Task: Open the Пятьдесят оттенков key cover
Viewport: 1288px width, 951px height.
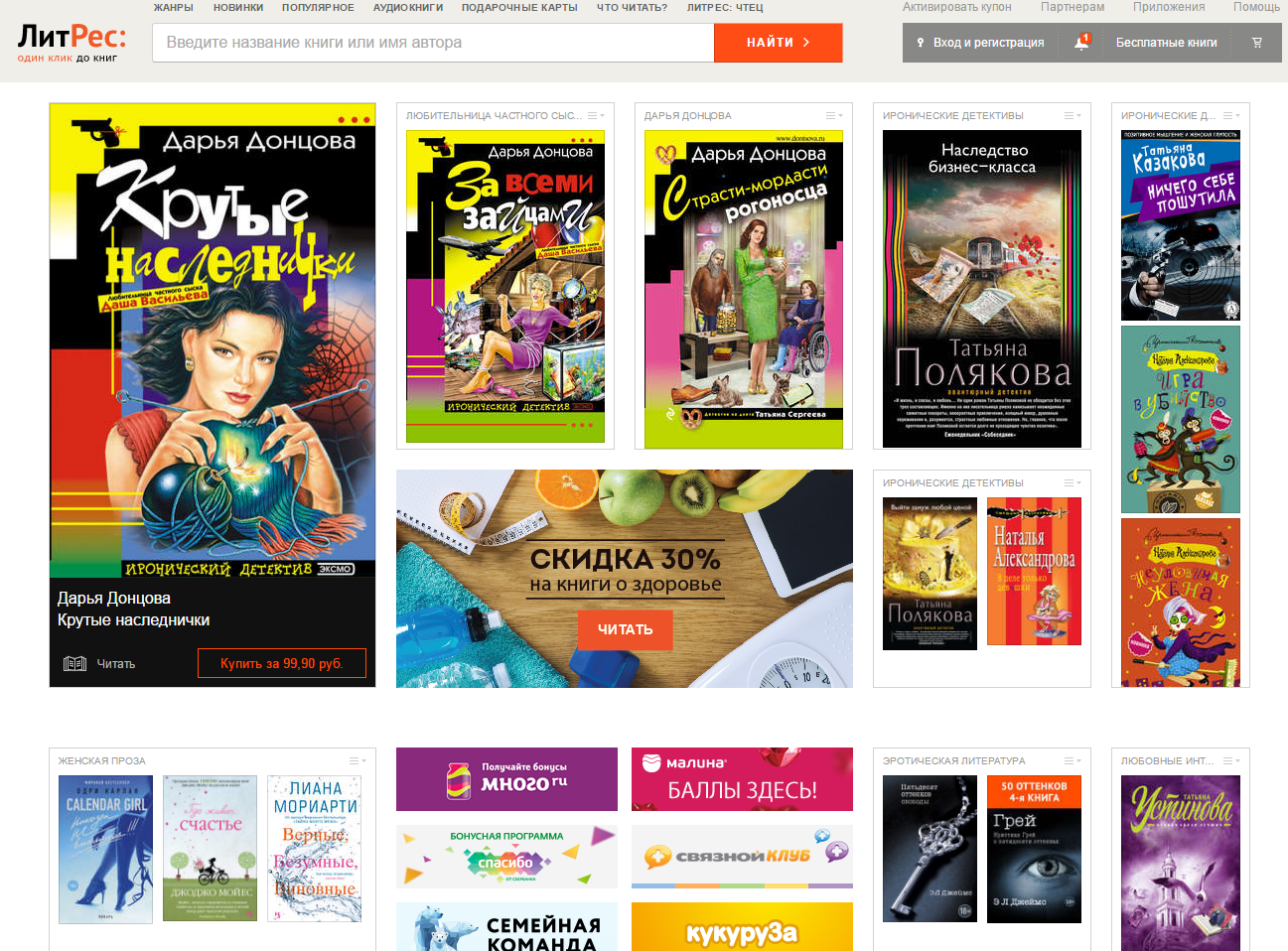Action: (x=930, y=849)
